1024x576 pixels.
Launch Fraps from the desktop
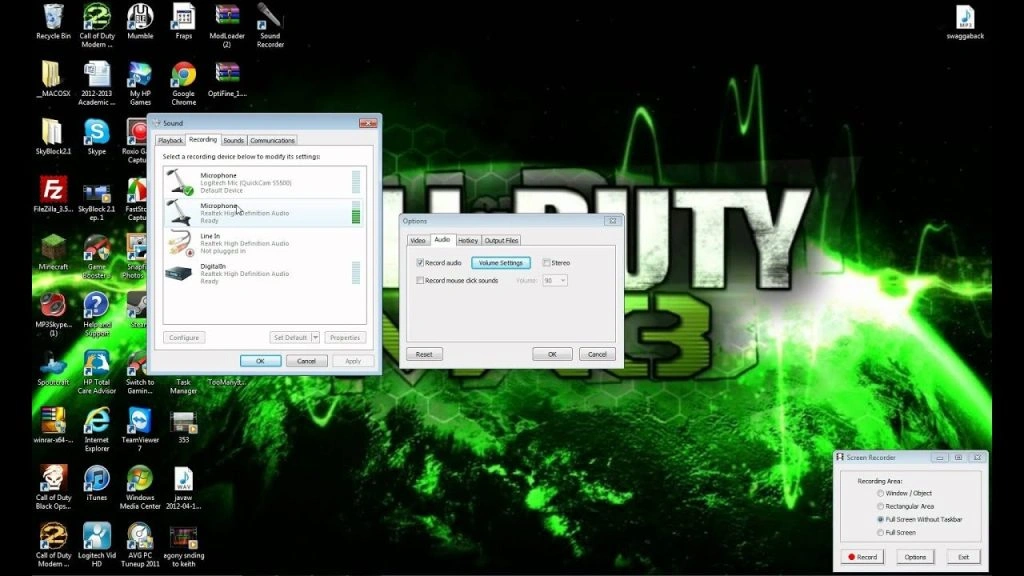(x=184, y=23)
